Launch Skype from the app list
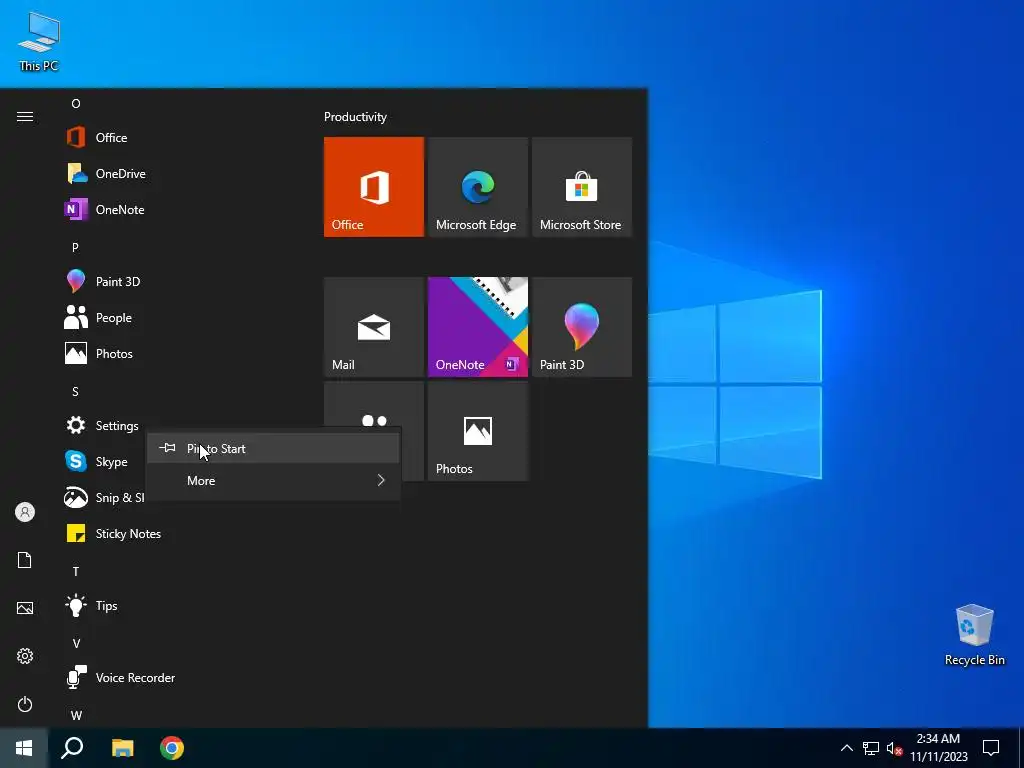Image resolution: width=1024 pixels, height=768 pixels. [102, 462]
